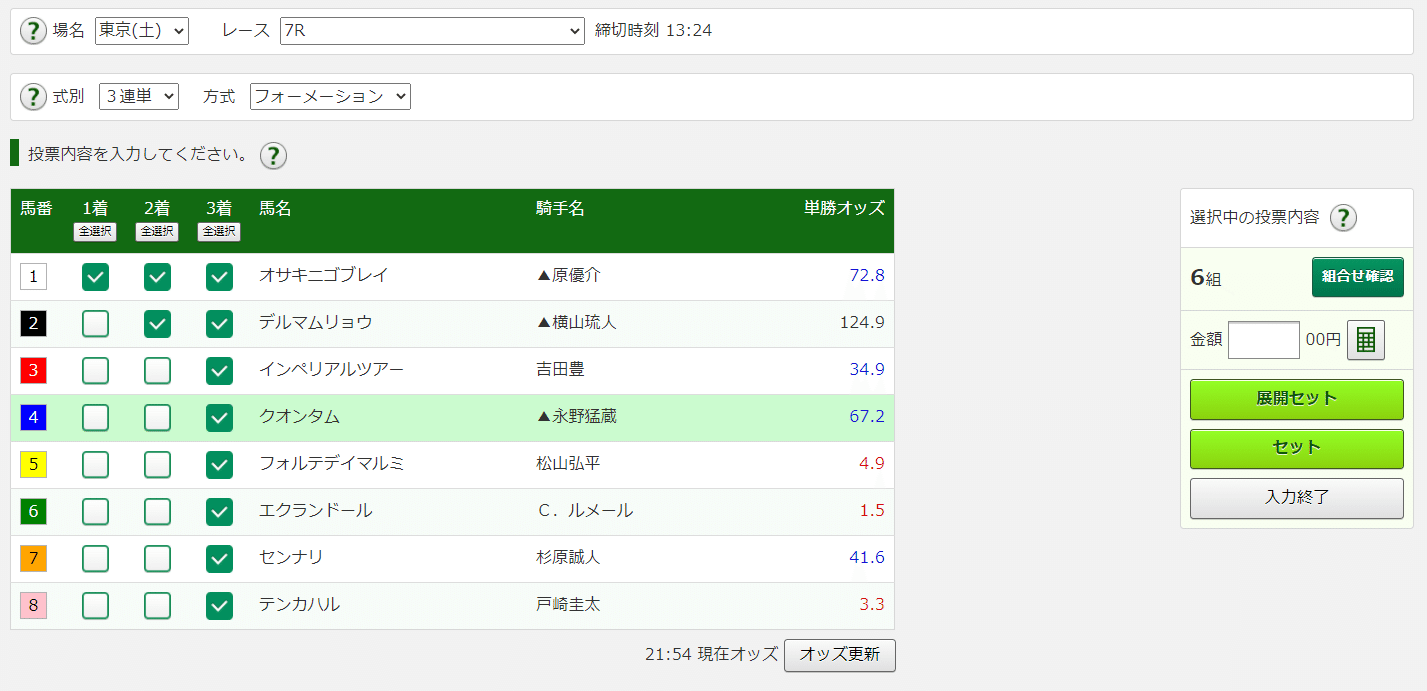Open help next to 投票内容を入力してください
The width and height of the screenshot is (1427, 691).
(x=273, y=155)
